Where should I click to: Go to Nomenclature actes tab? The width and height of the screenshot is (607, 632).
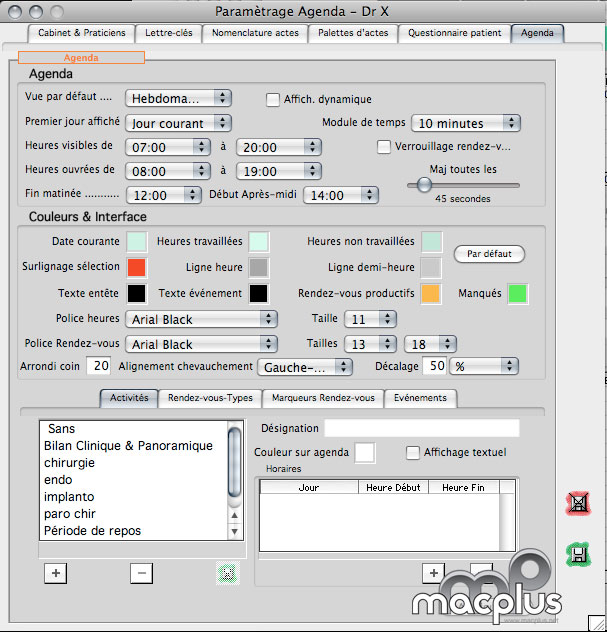click(255, 33)
